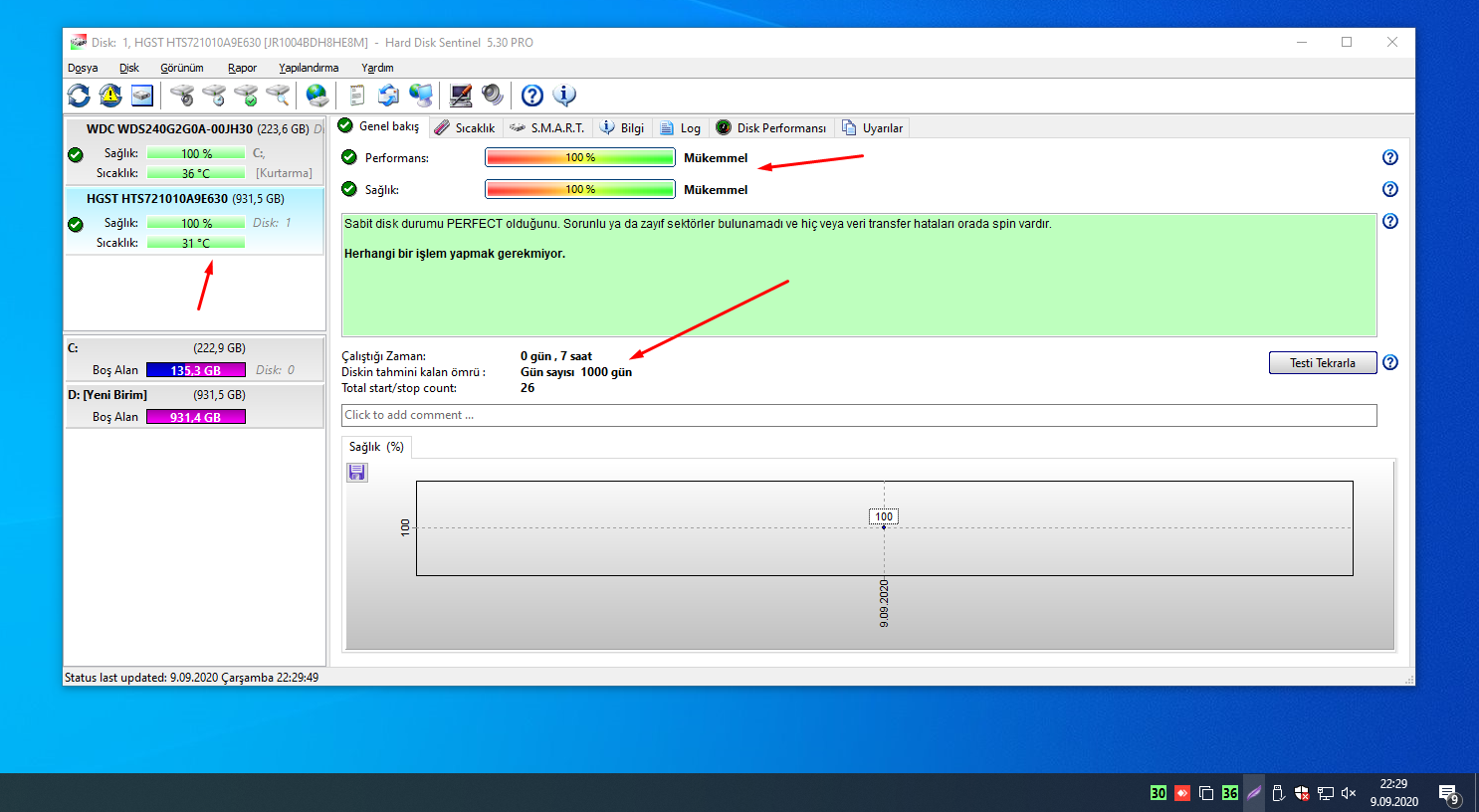Image resolution: width=1479 pixels, height=812 pixels.
Task: Open the Disk menu
Action: tap(129, 68)
